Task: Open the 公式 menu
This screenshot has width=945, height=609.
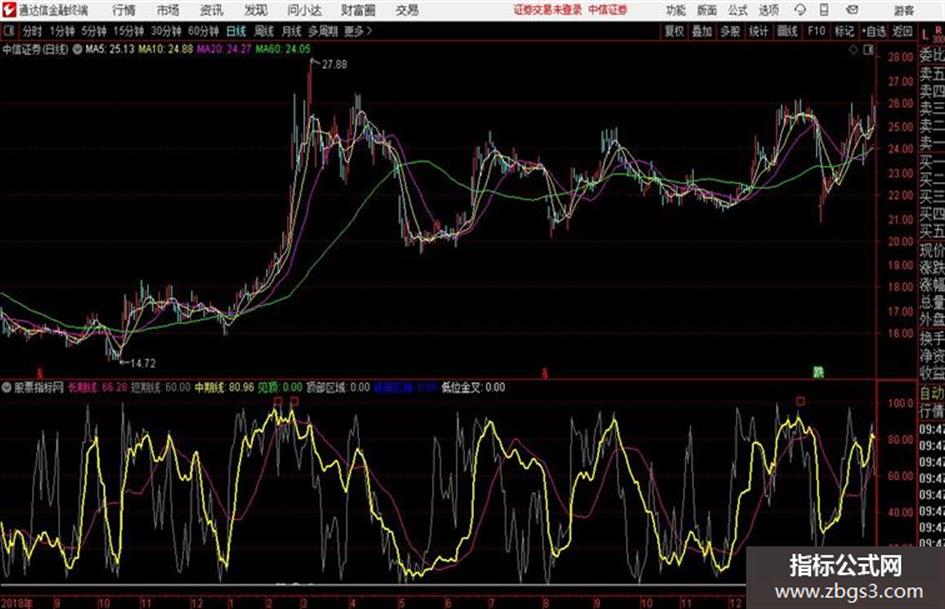Action: 738,10
